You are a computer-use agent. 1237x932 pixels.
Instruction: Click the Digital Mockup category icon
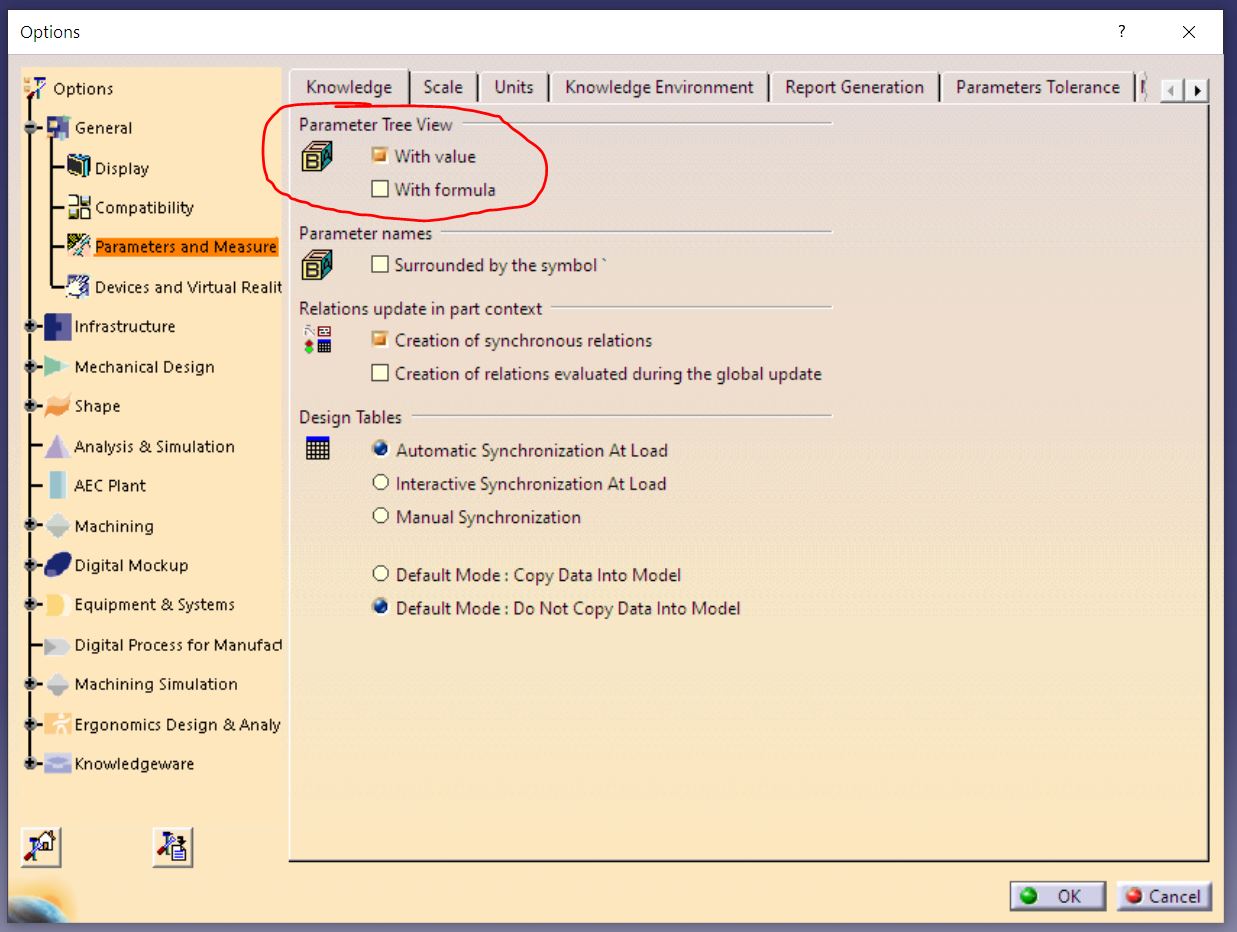coord(58,565)
